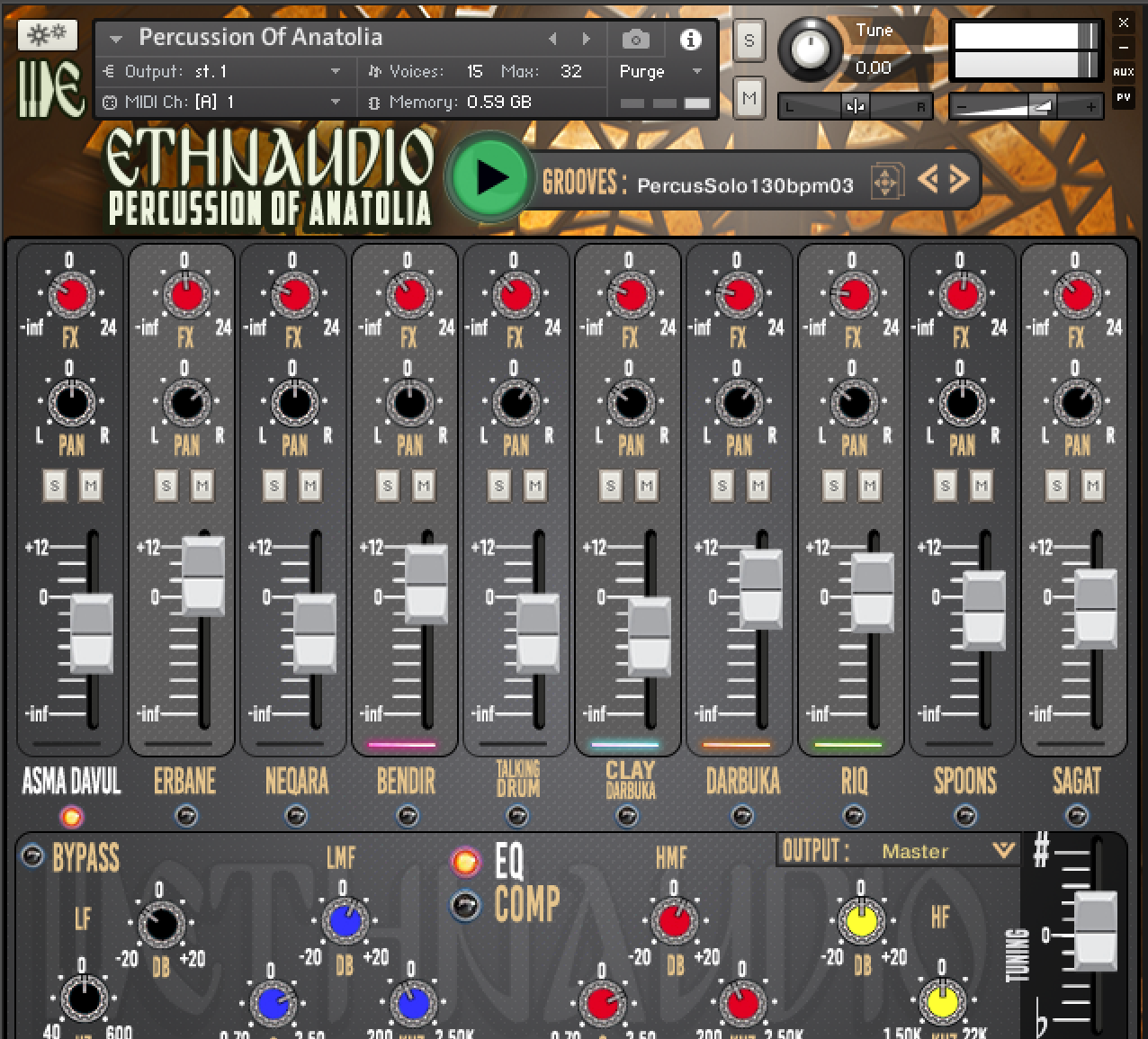The width and height of the screenshot is (1148, 1039).
Task: Select the Neqara instrument radio button
Action: pos(296,816)
